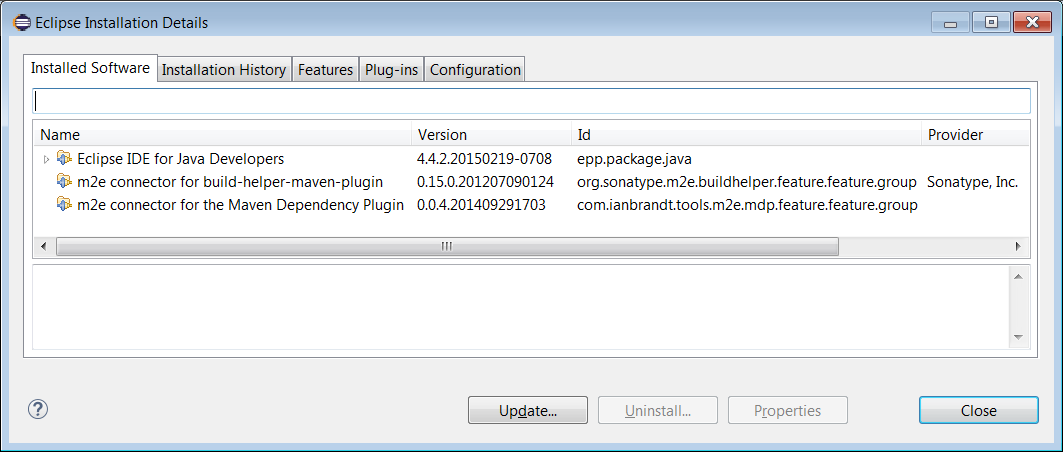Click the Id column header

pos(745,134)
